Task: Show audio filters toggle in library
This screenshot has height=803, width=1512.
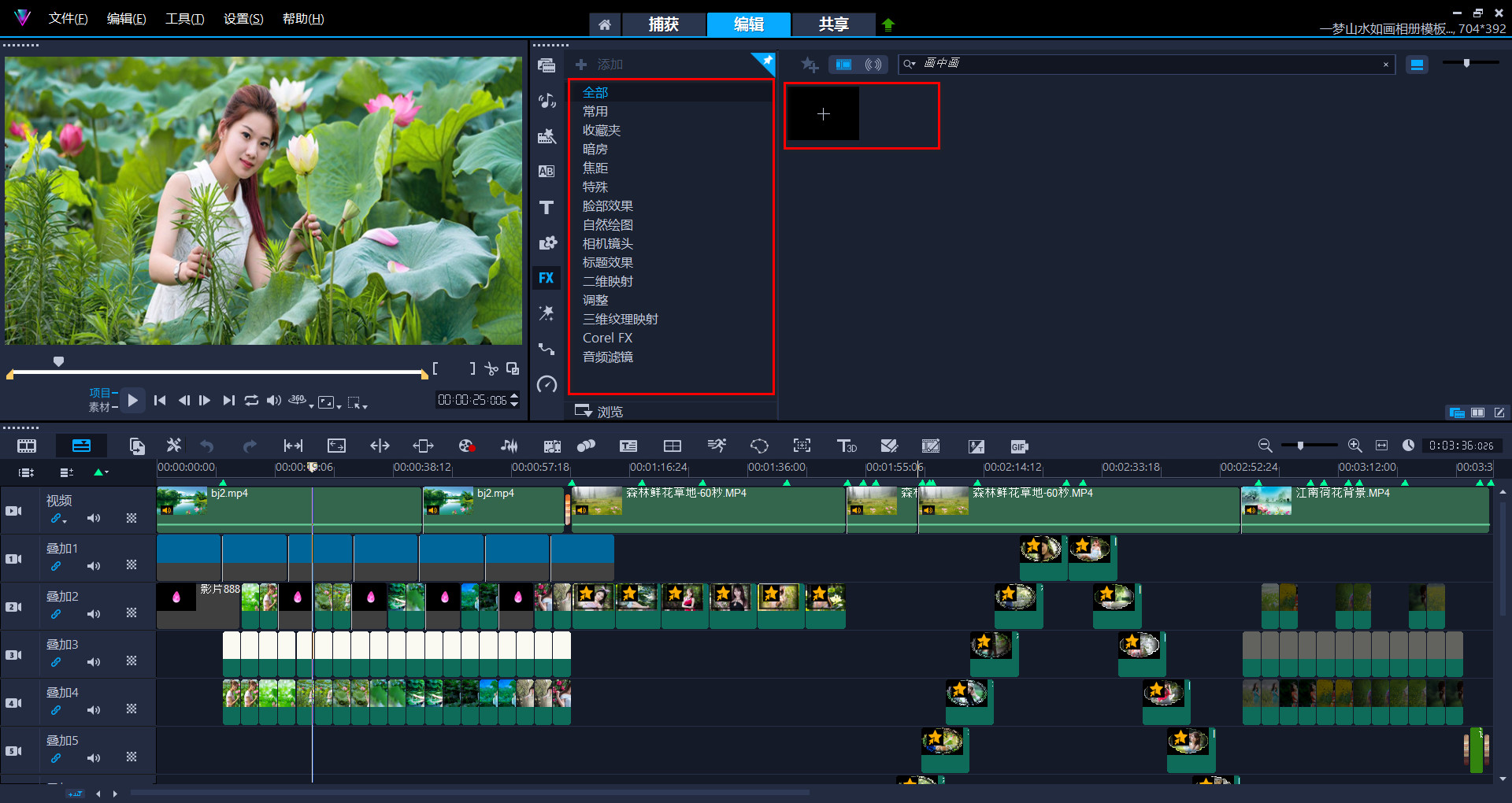Action: click(873, 65)
